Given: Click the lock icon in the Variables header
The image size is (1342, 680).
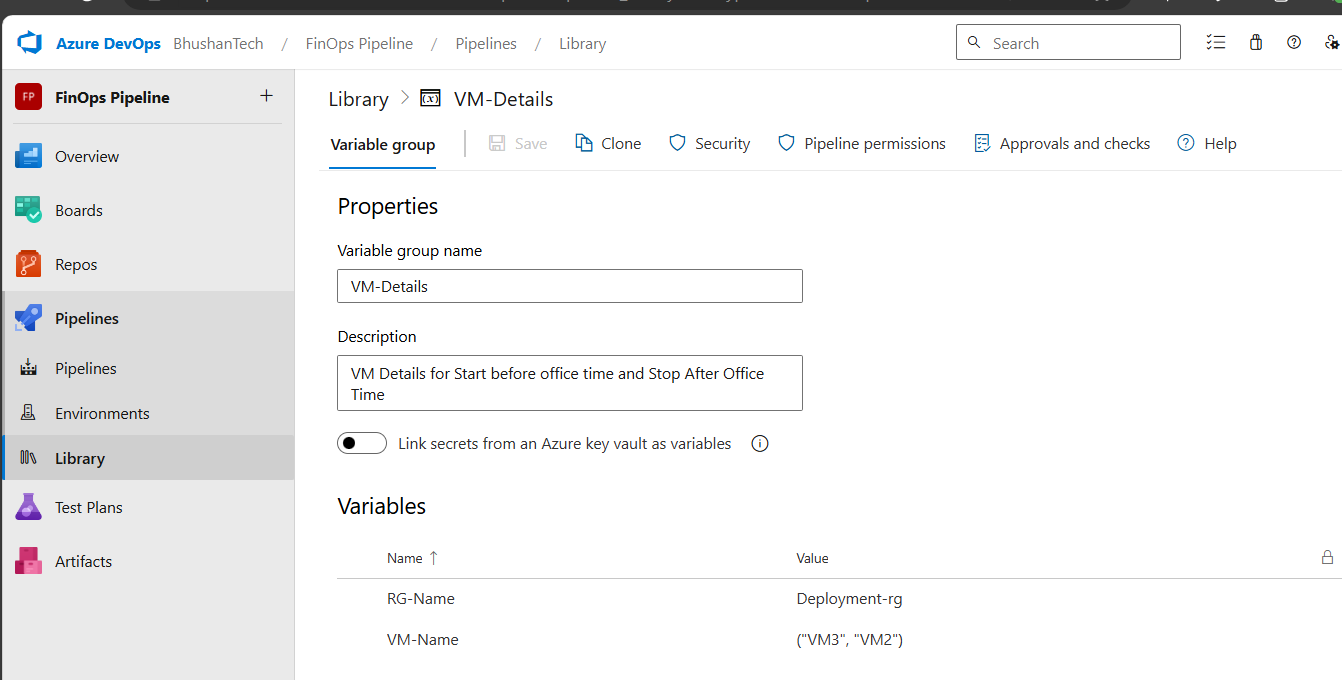Looking at the screenshot, I should (x=1327, y=557).
